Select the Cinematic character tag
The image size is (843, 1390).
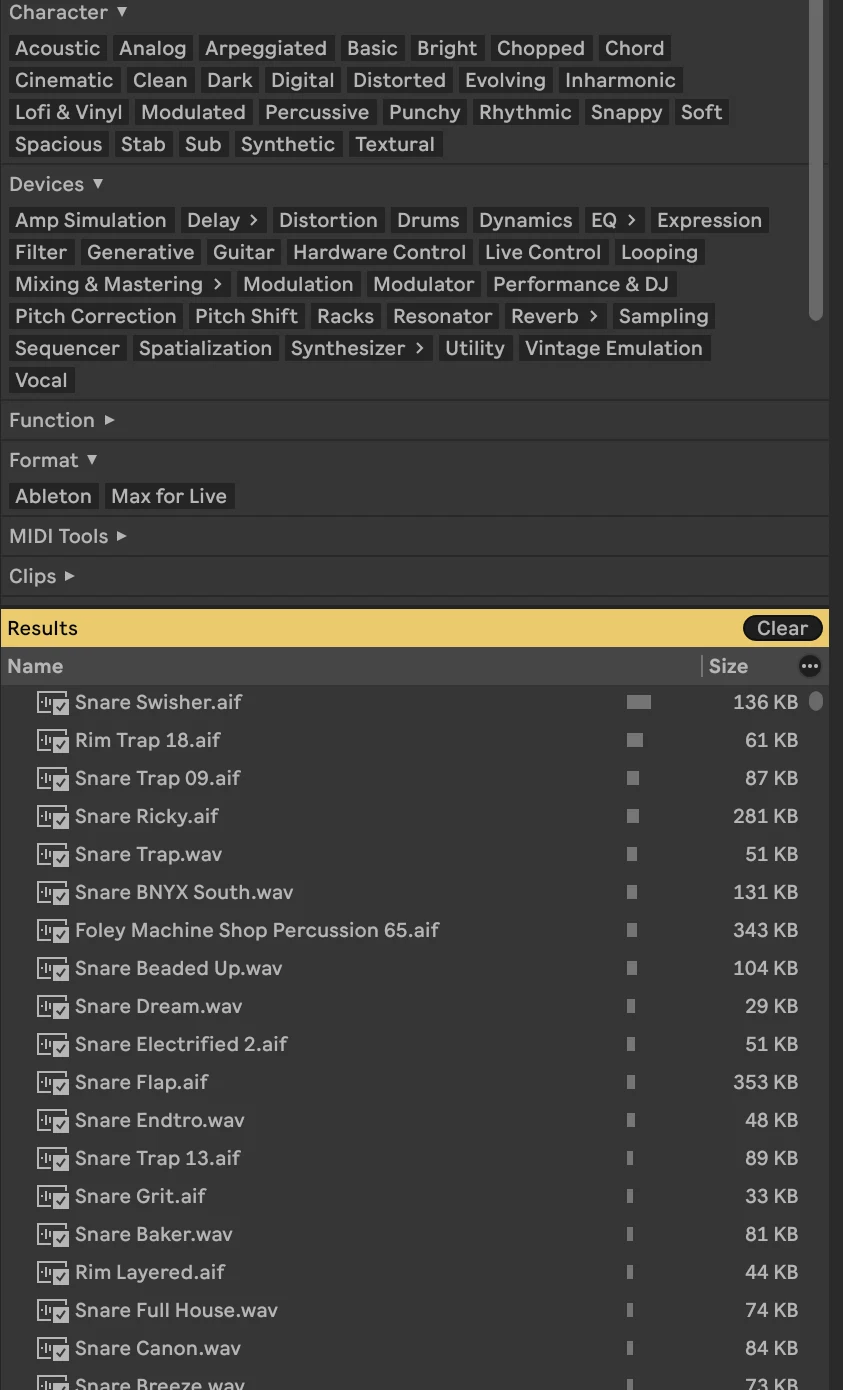(64, 80)
